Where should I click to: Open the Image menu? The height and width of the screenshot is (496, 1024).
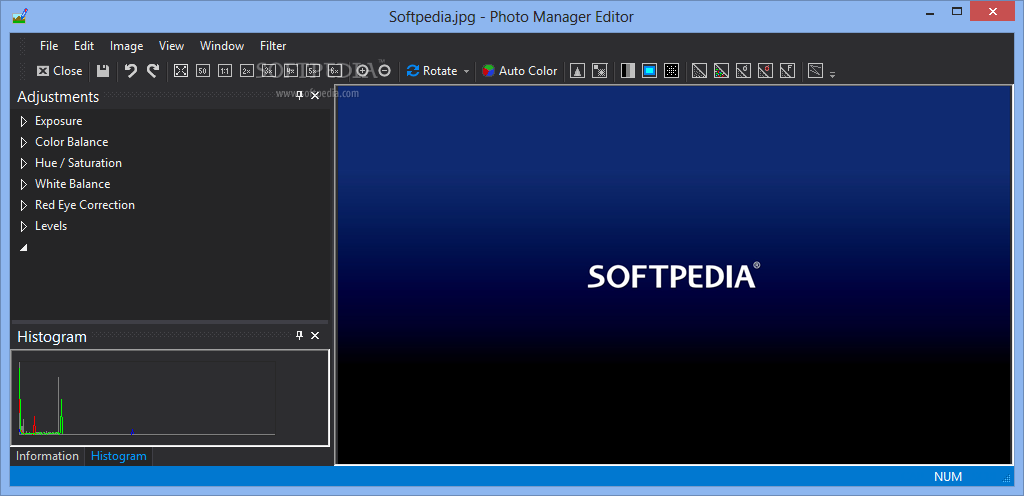tap(127, 46)
